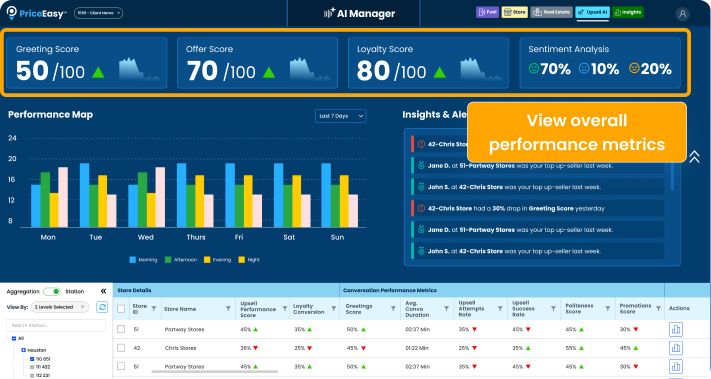The image size is (711, 379).
Task: Click the Evening legend color swatch
Action: click(x=207, y=260)
